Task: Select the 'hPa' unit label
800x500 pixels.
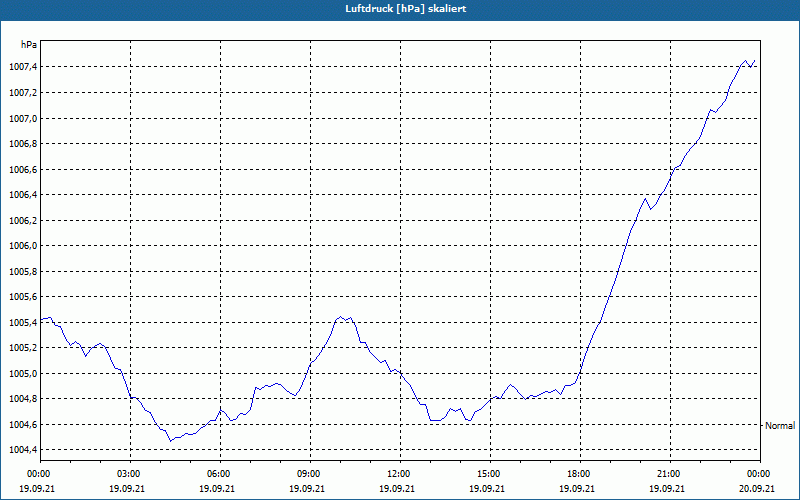Action: 29,45
